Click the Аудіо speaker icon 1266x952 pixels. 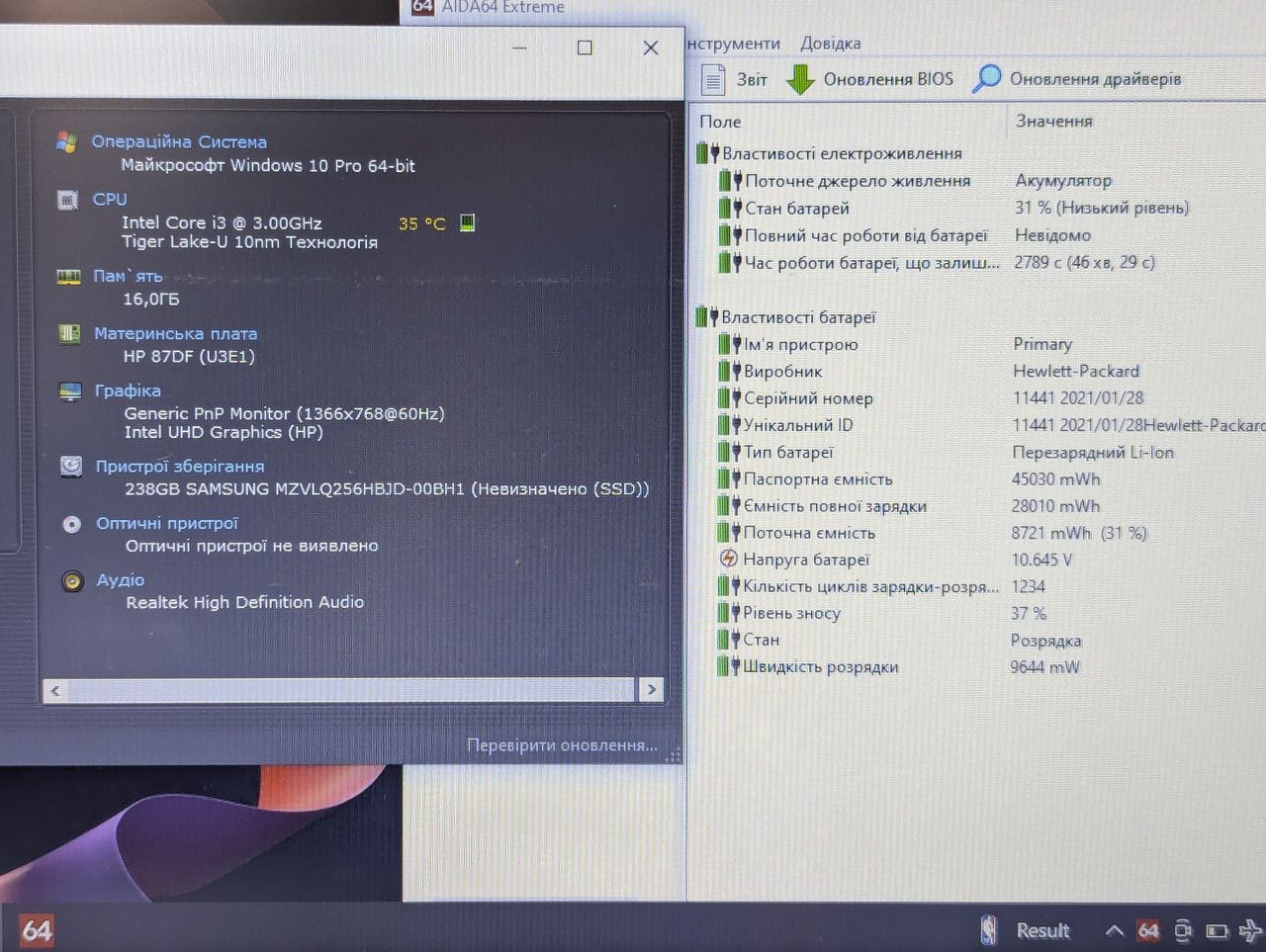(72, 581)
